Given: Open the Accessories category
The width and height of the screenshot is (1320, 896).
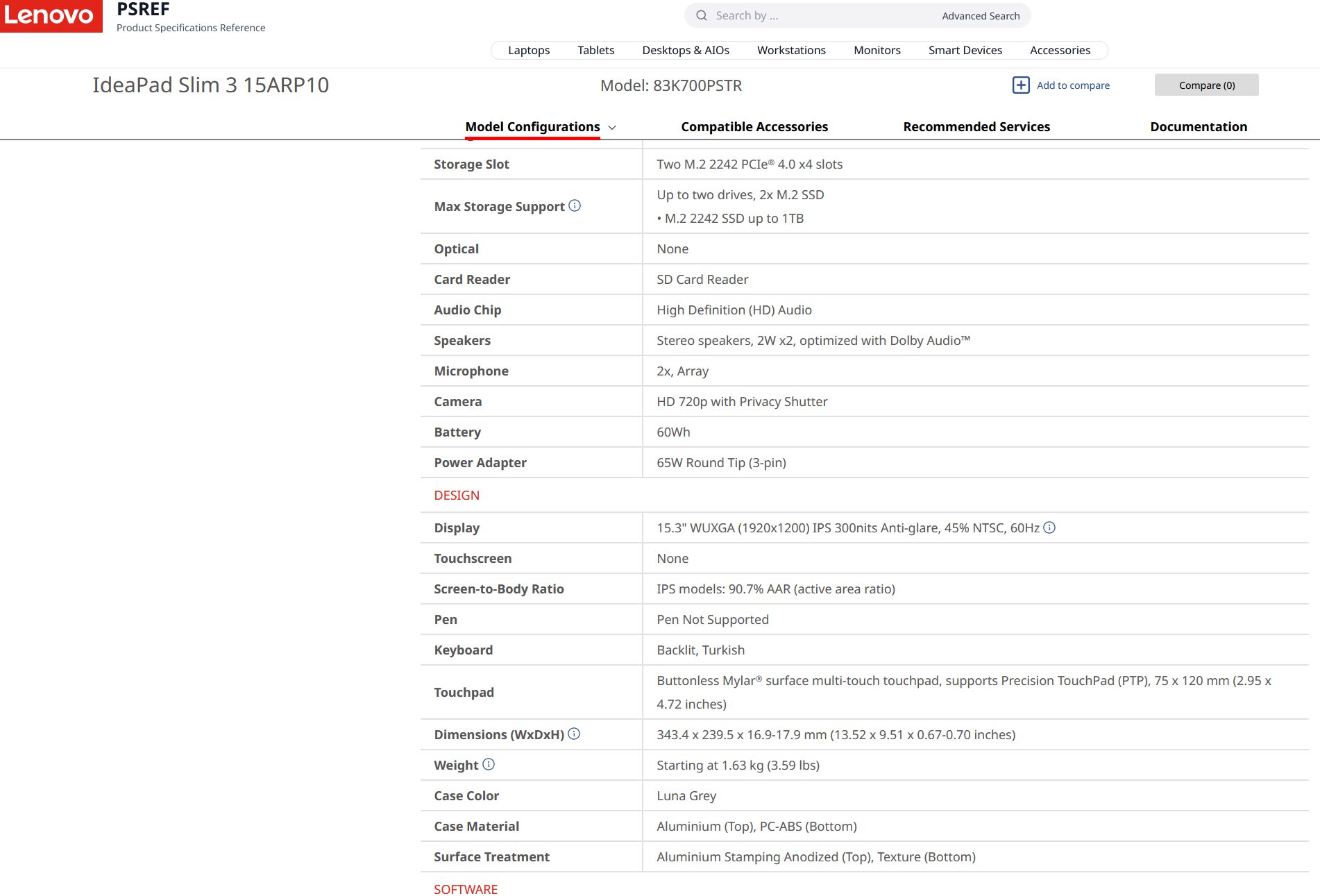Looking at the screenshot, I should tap(1060, 50).
